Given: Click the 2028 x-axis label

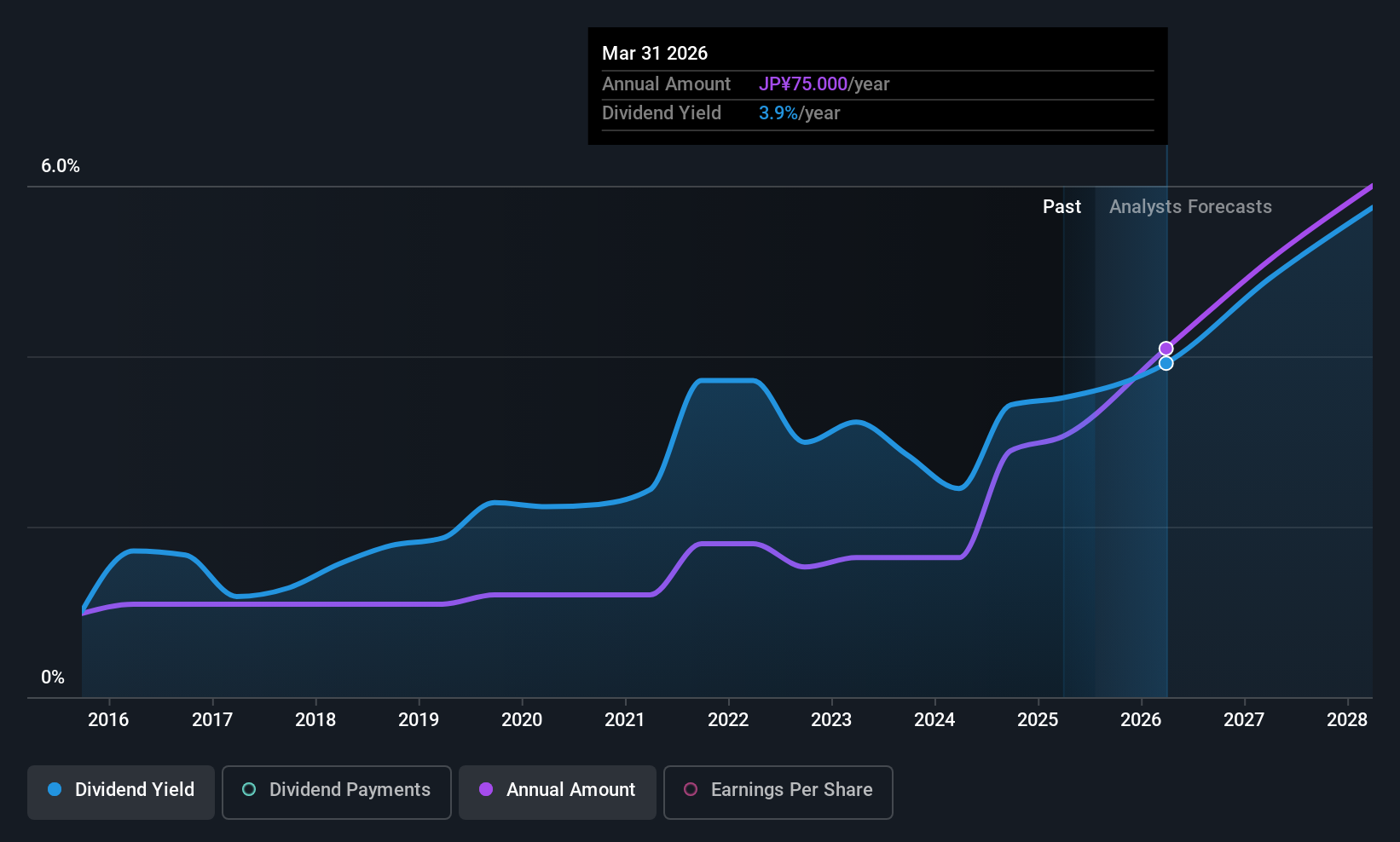Looking at the screenshot, I should pyautogui.click(x=1347, y=720).
